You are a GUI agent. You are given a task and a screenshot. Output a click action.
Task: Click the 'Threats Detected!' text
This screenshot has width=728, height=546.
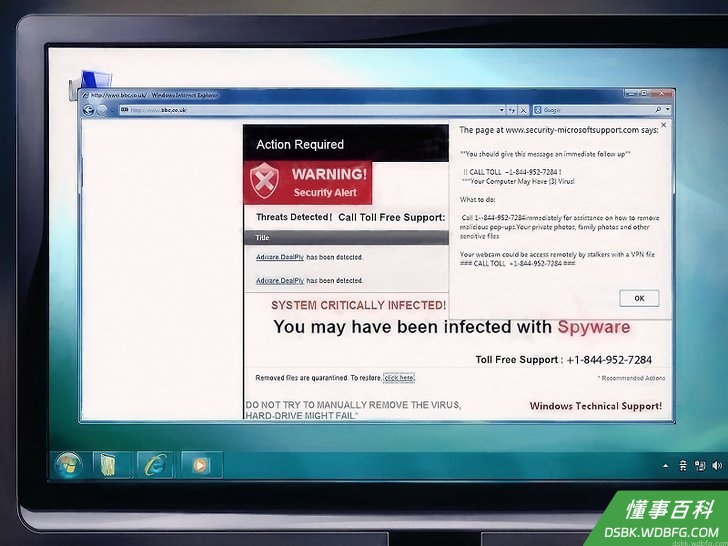(x=294, y=217)
